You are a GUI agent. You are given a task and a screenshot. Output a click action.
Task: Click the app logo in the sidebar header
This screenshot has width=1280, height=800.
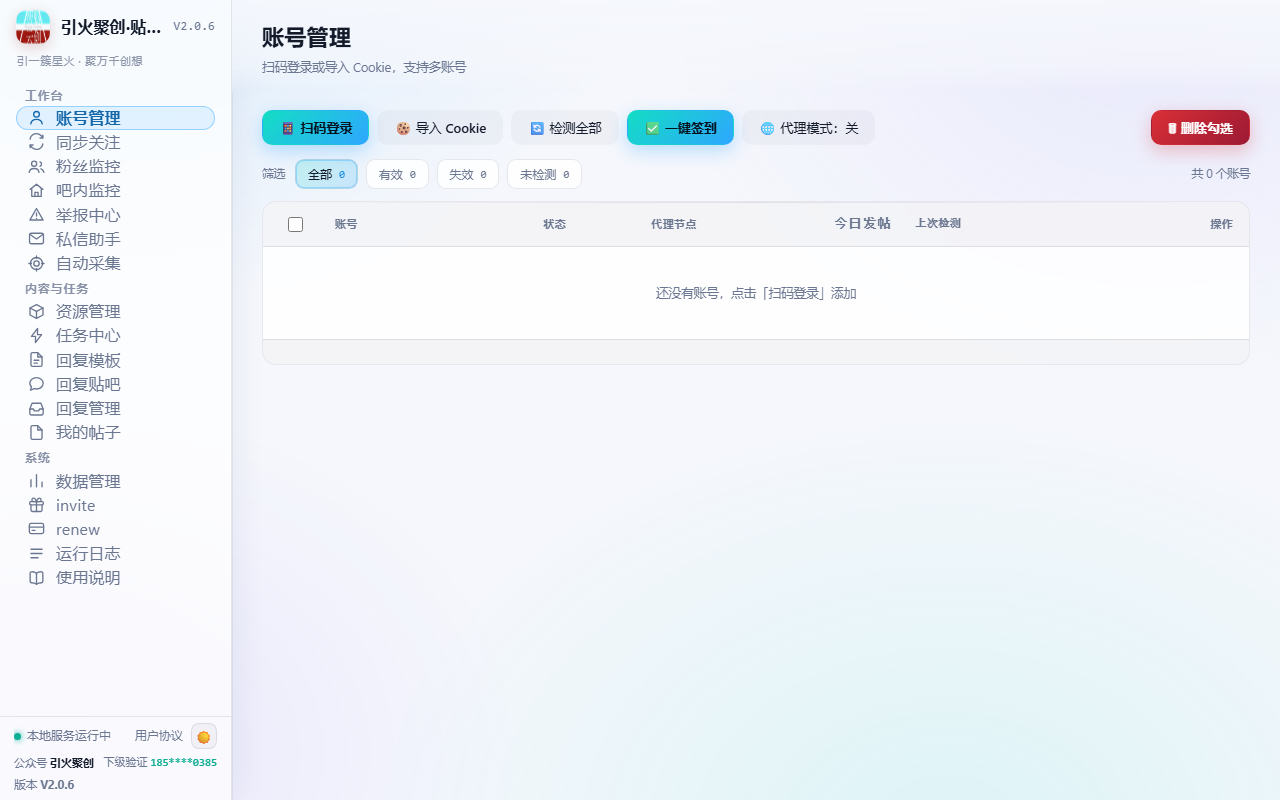(33, 27)
